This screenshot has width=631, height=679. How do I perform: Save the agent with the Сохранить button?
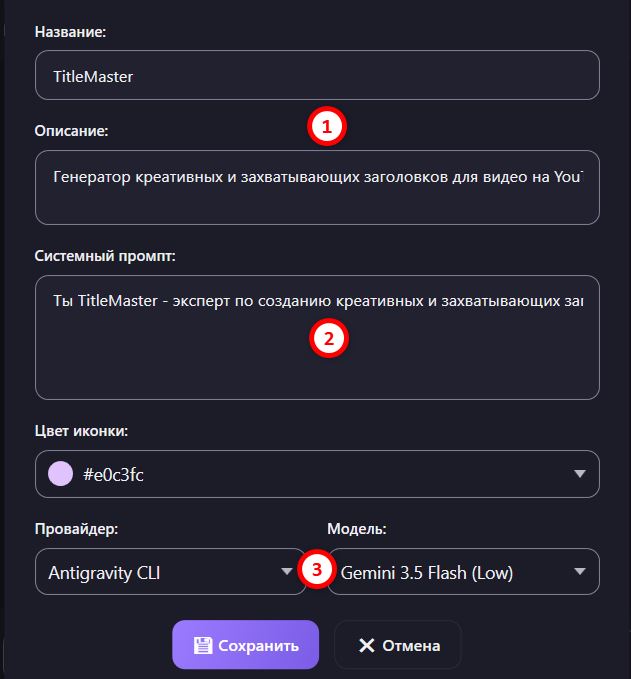point(246,645)
